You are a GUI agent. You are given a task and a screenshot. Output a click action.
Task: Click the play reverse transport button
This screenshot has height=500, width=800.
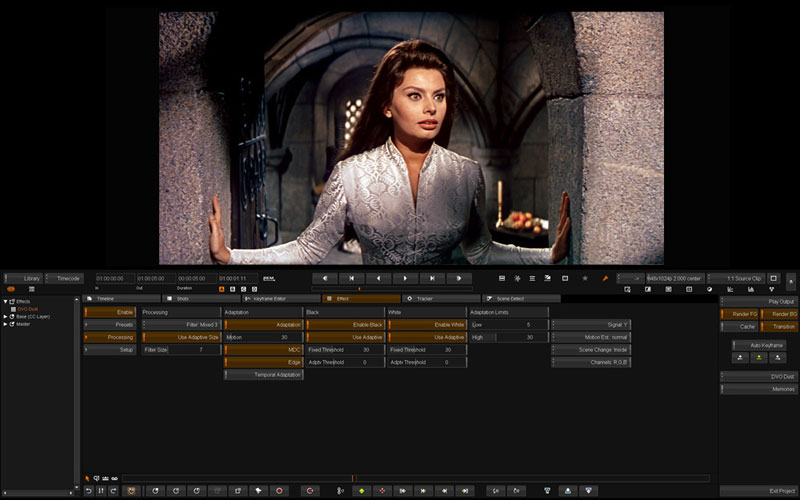point(378,278)
